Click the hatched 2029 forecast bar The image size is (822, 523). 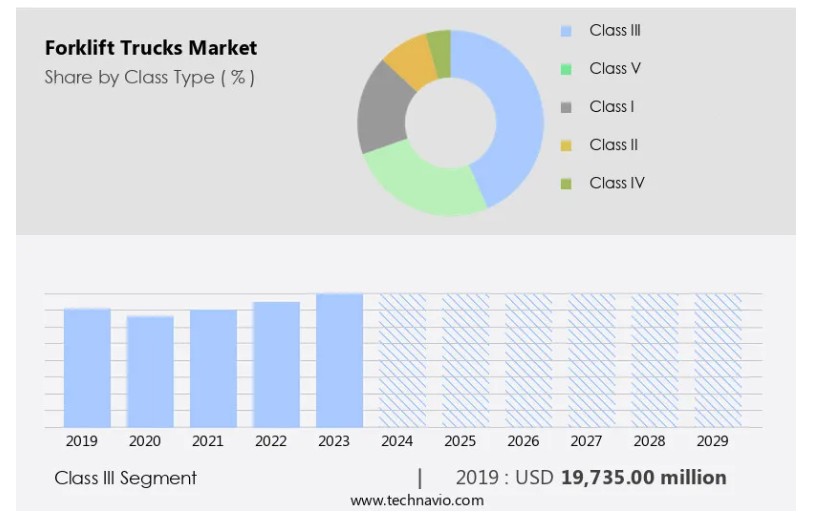click(x=718, y=361)
